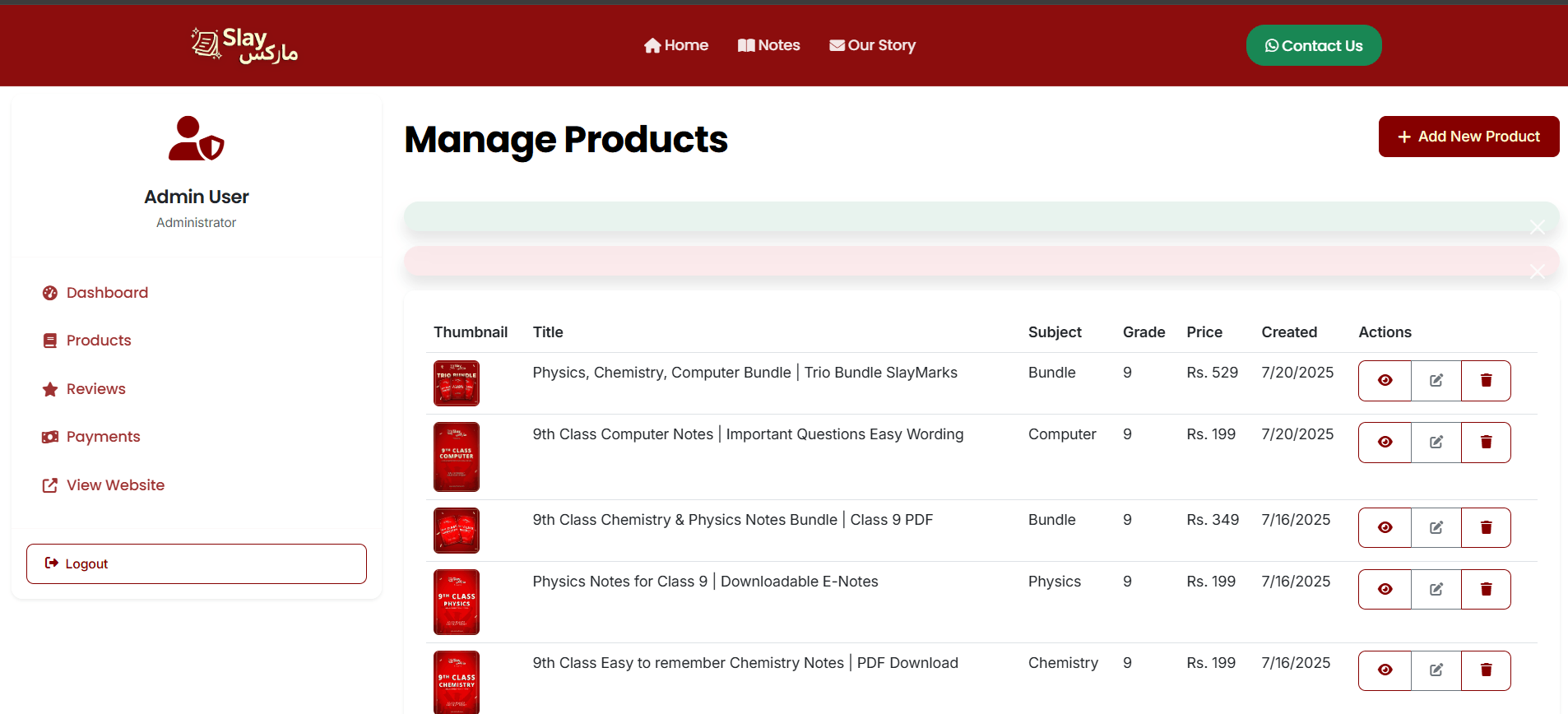Select title 'Physics Notes for Class 9 | Downloadable E-Notes'
Screen dimensions: 1568x714
click(705, 582)
